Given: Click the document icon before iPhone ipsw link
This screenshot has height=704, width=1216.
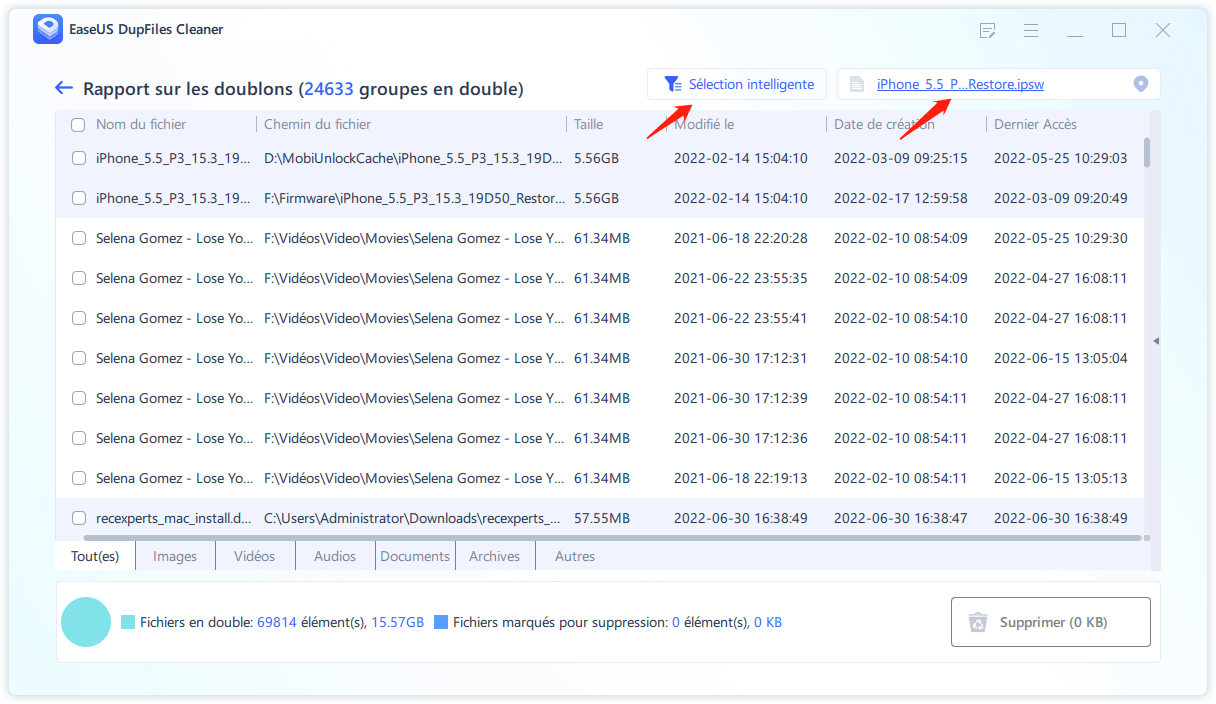Looking at the screenshot, I should click(x=856, y=84).
